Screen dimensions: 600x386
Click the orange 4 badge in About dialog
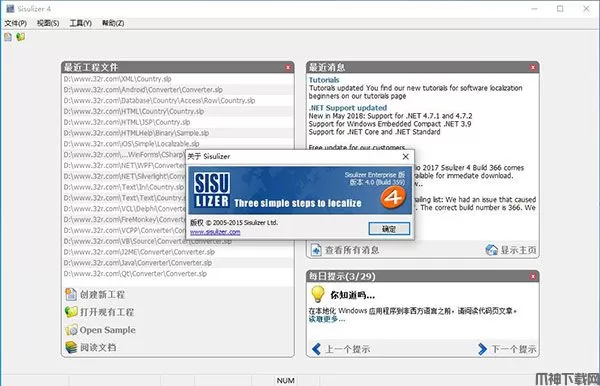tap(393, 198)
